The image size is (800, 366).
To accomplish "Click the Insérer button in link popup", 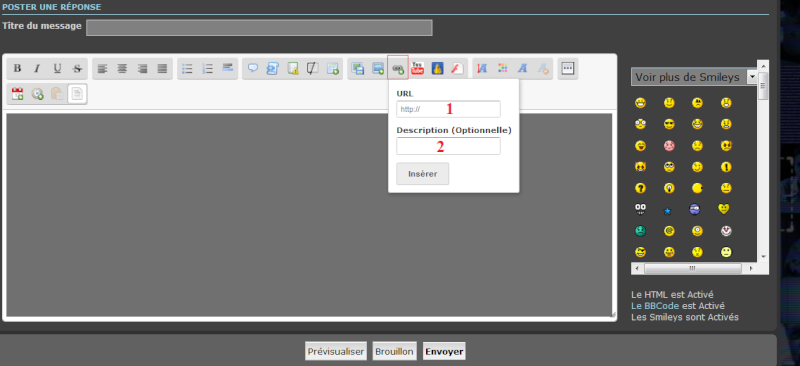I will [x=422, y=174].
